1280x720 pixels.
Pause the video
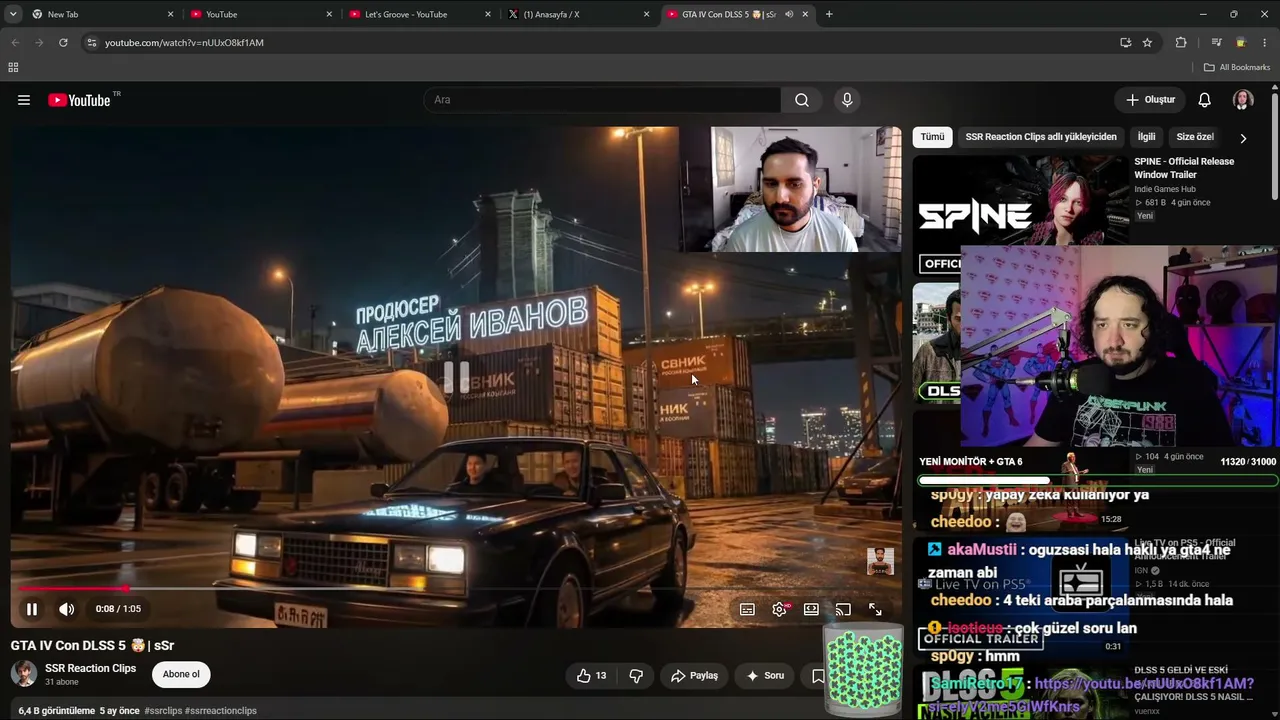(x=32, y=609)
